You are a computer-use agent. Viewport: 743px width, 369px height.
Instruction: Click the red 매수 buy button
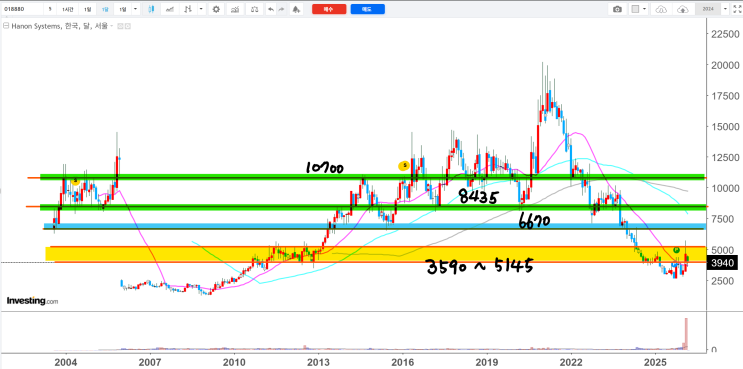coord(329,9)
